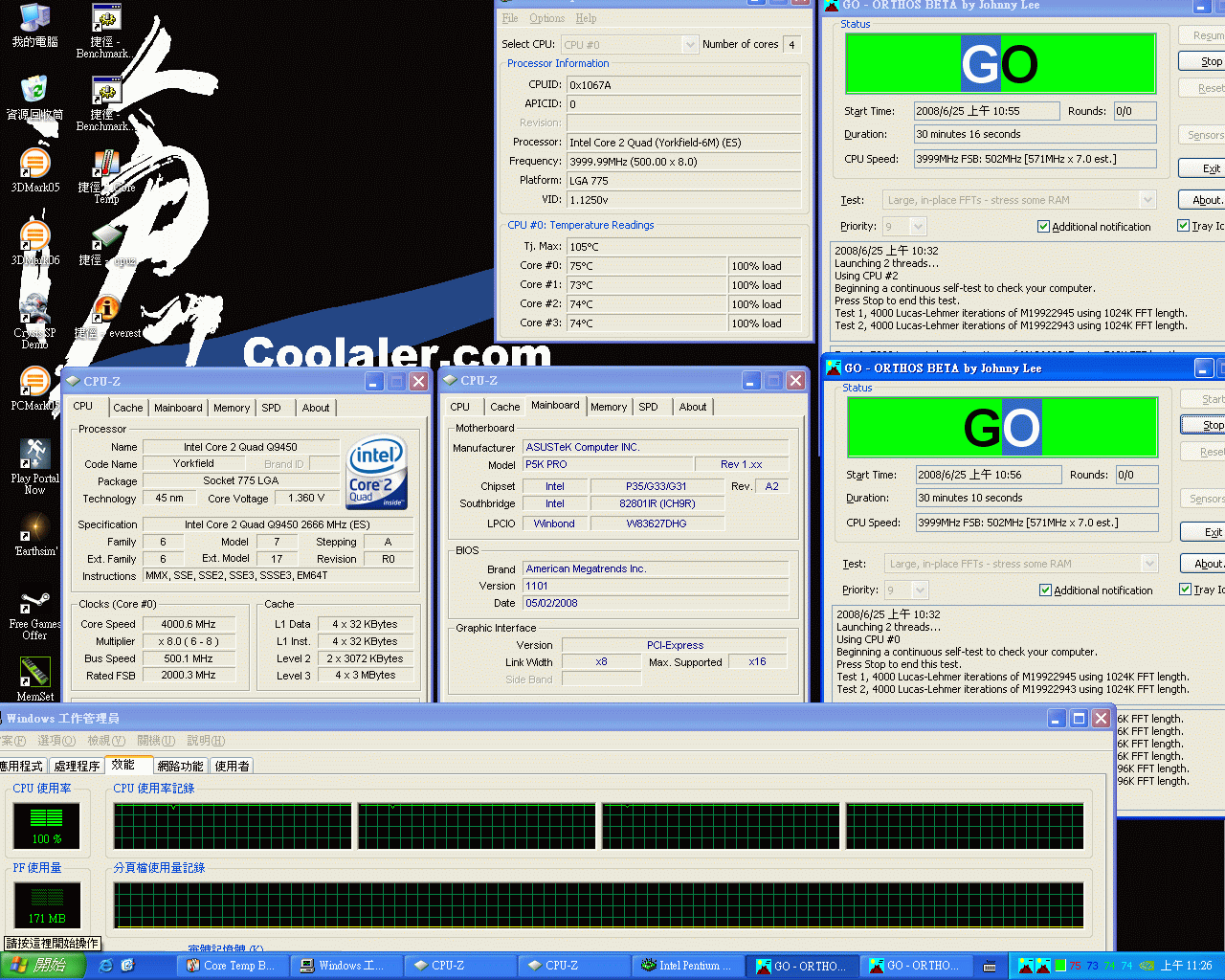
Task: Launch the Earthsim desktop shortcut
Action: pyautogui.click(x=34, y=534)
